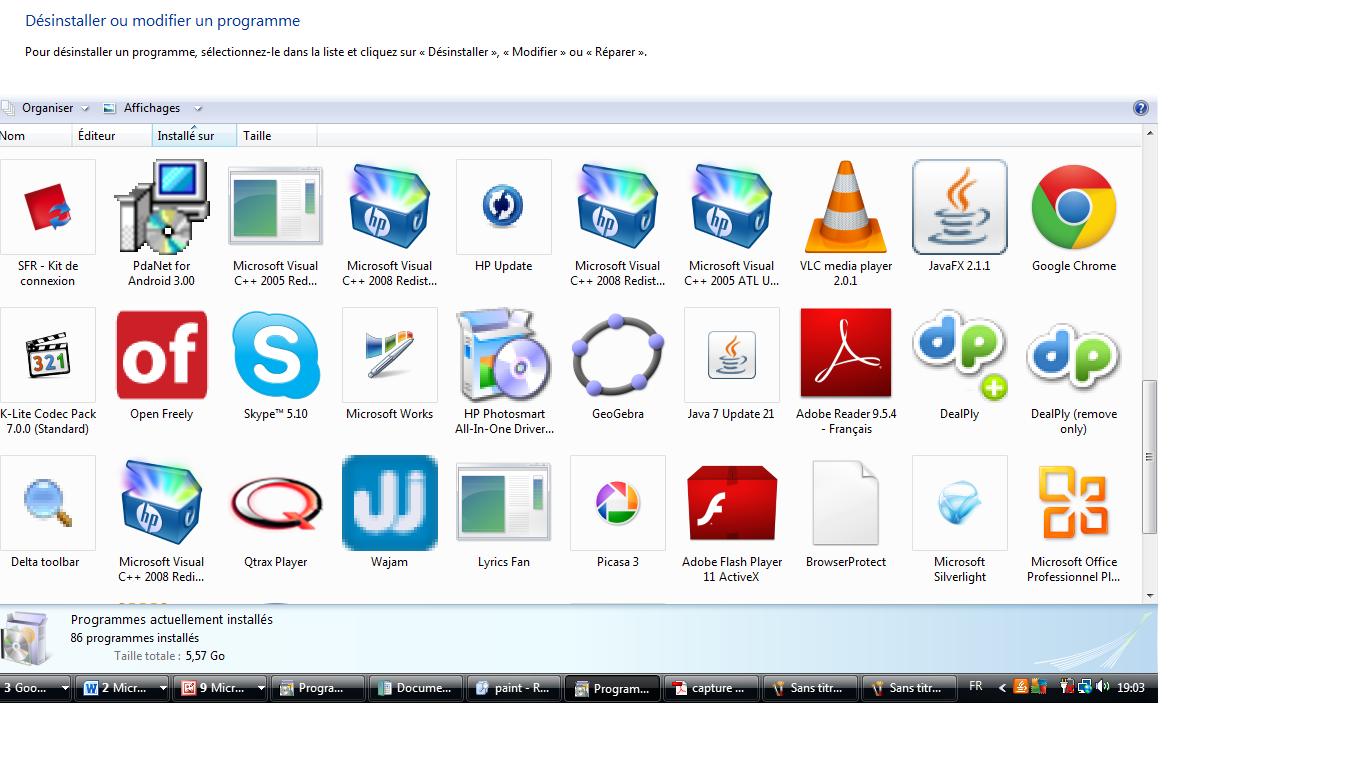Open the 'capture ...' PDF taskbar window
Viewport: 1366px width, 768px height.
(x=711, y=688)
